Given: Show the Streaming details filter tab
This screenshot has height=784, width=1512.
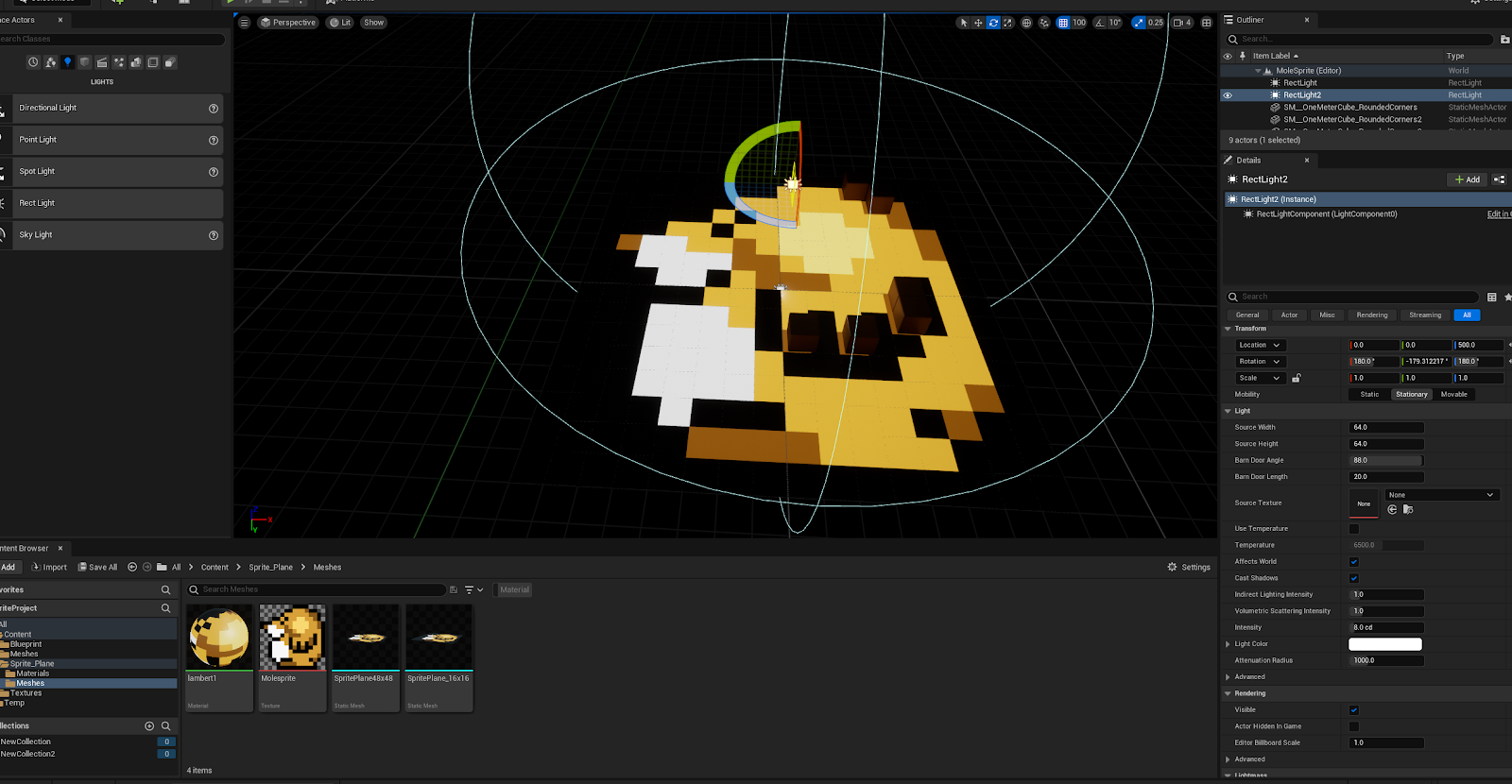Looking at the screenshot, I should [1425, 315].
